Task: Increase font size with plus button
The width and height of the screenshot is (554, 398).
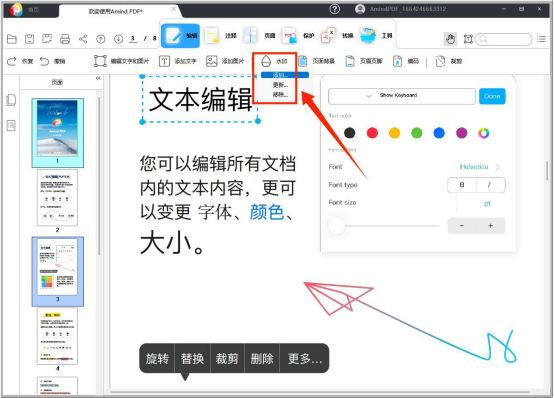Action: [490, 226]
